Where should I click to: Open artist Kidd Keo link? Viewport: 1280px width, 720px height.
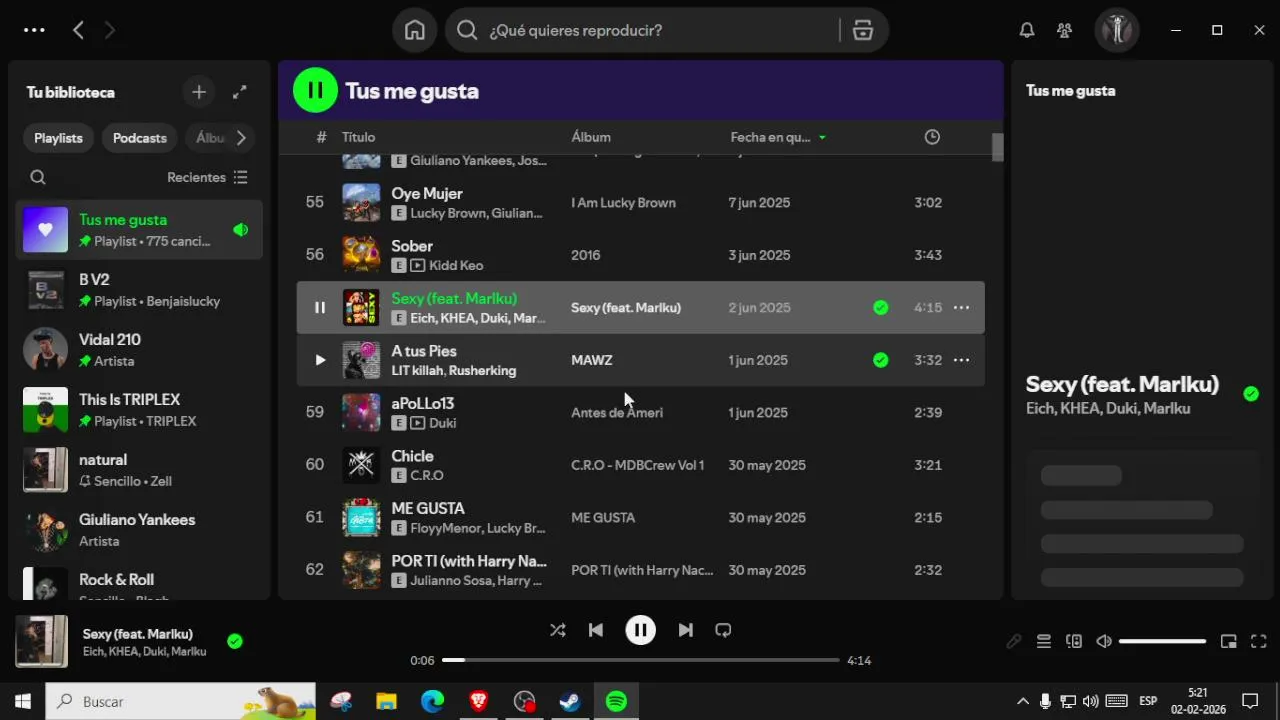pos(456,265)
